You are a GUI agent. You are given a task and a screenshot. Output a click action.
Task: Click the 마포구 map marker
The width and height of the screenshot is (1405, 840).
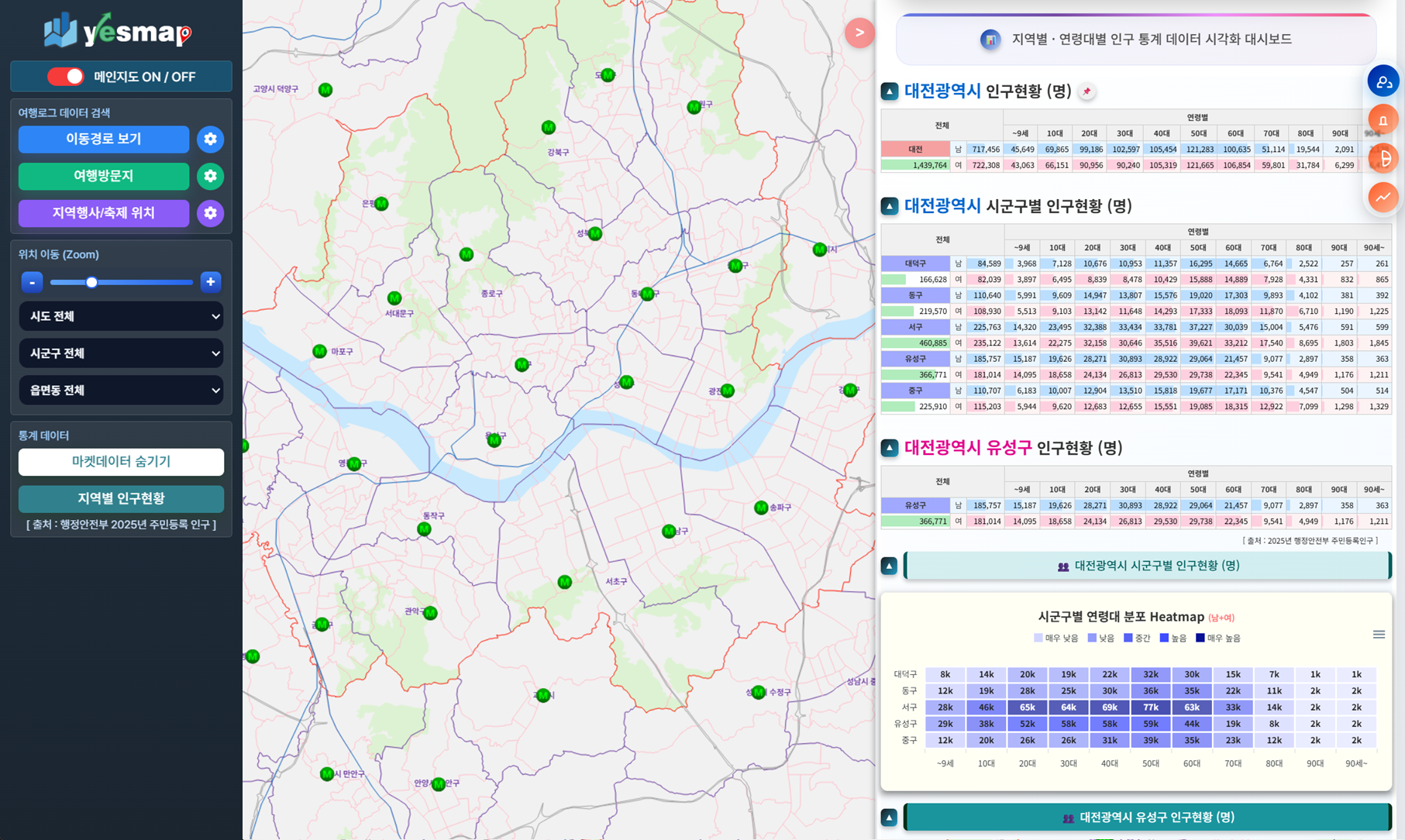319,352
